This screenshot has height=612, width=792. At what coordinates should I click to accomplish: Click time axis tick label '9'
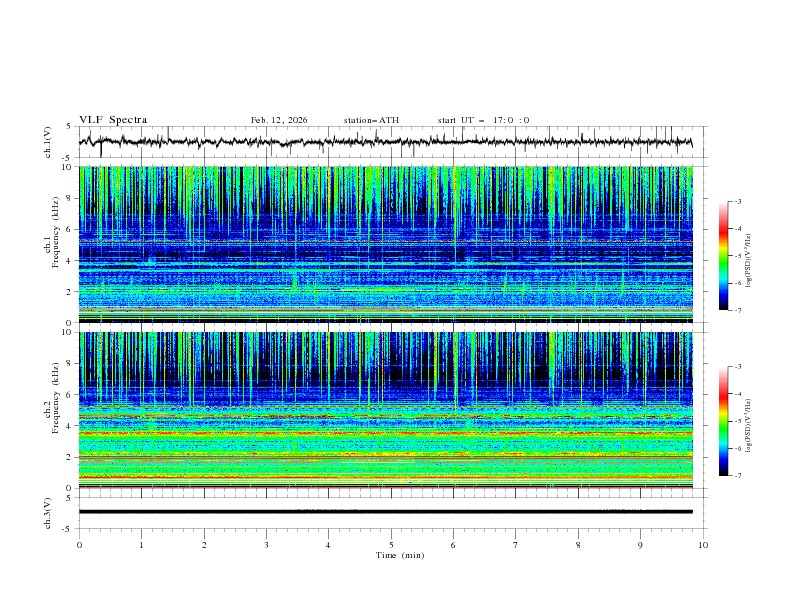coord(640,545)
